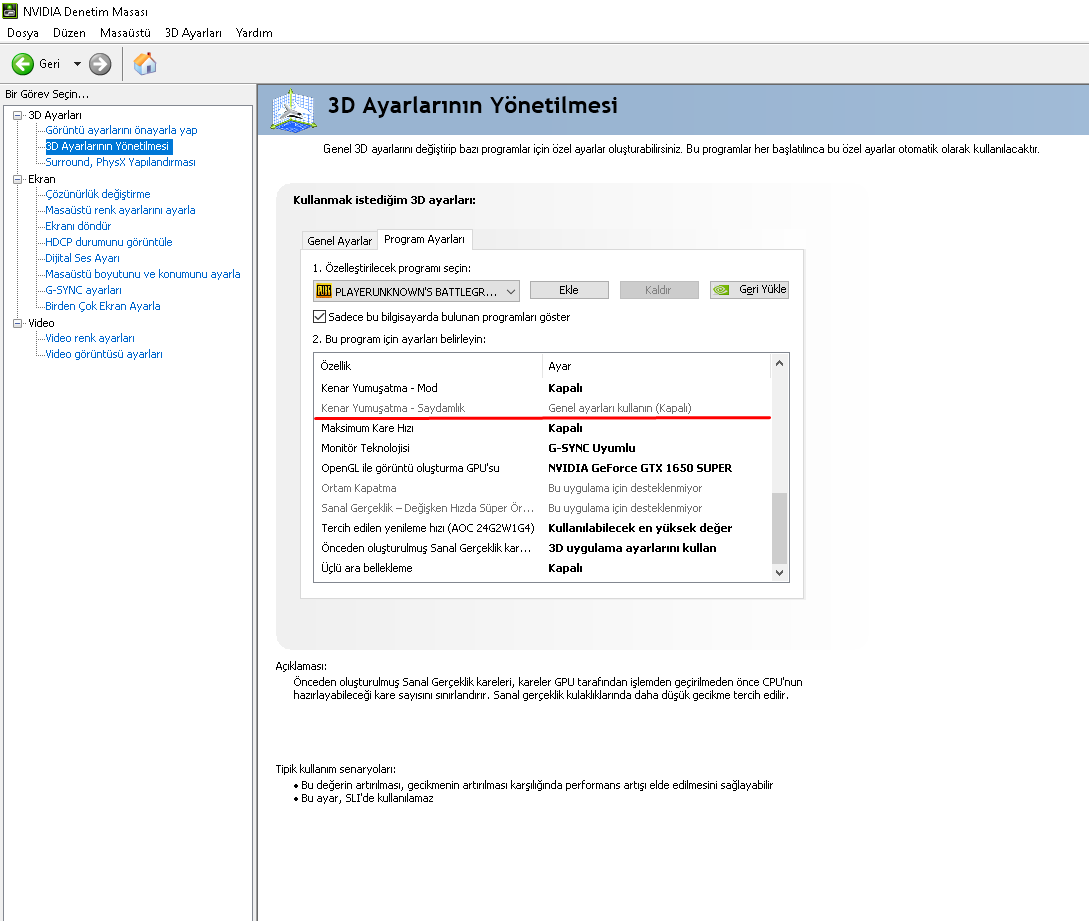Select the Program Ayarları tab
Screen dimensions: 1089x921
(x=424, y=239)
